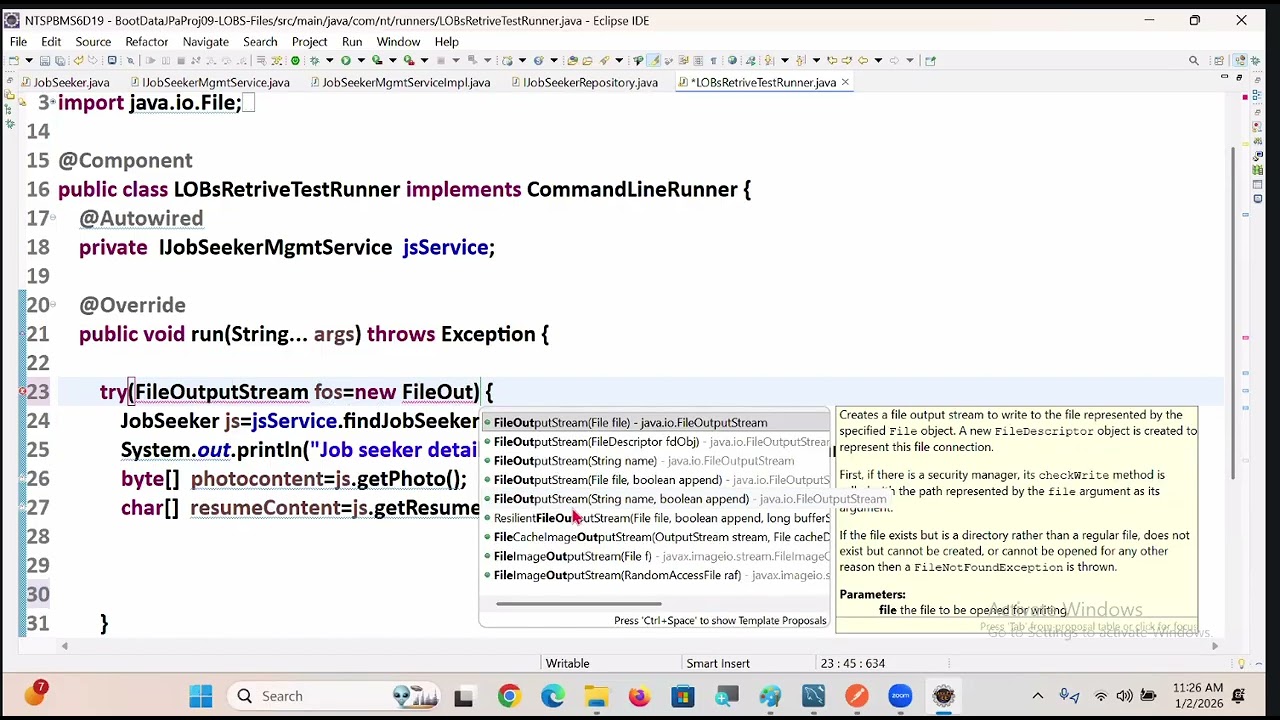
Task: Open the Source menu
Action: (x=93, y=41)
